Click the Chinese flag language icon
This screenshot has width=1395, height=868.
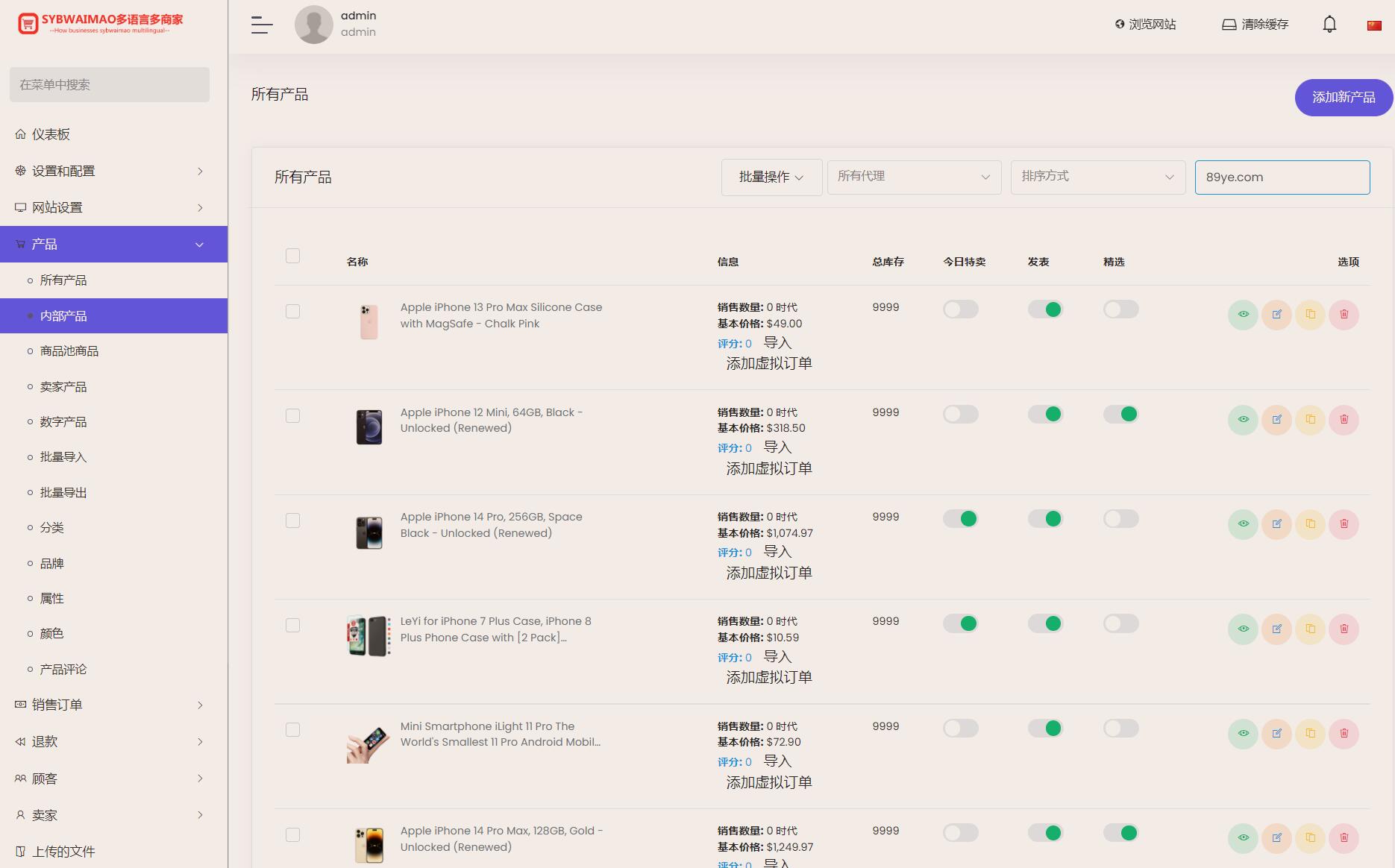click(1374, 25)
